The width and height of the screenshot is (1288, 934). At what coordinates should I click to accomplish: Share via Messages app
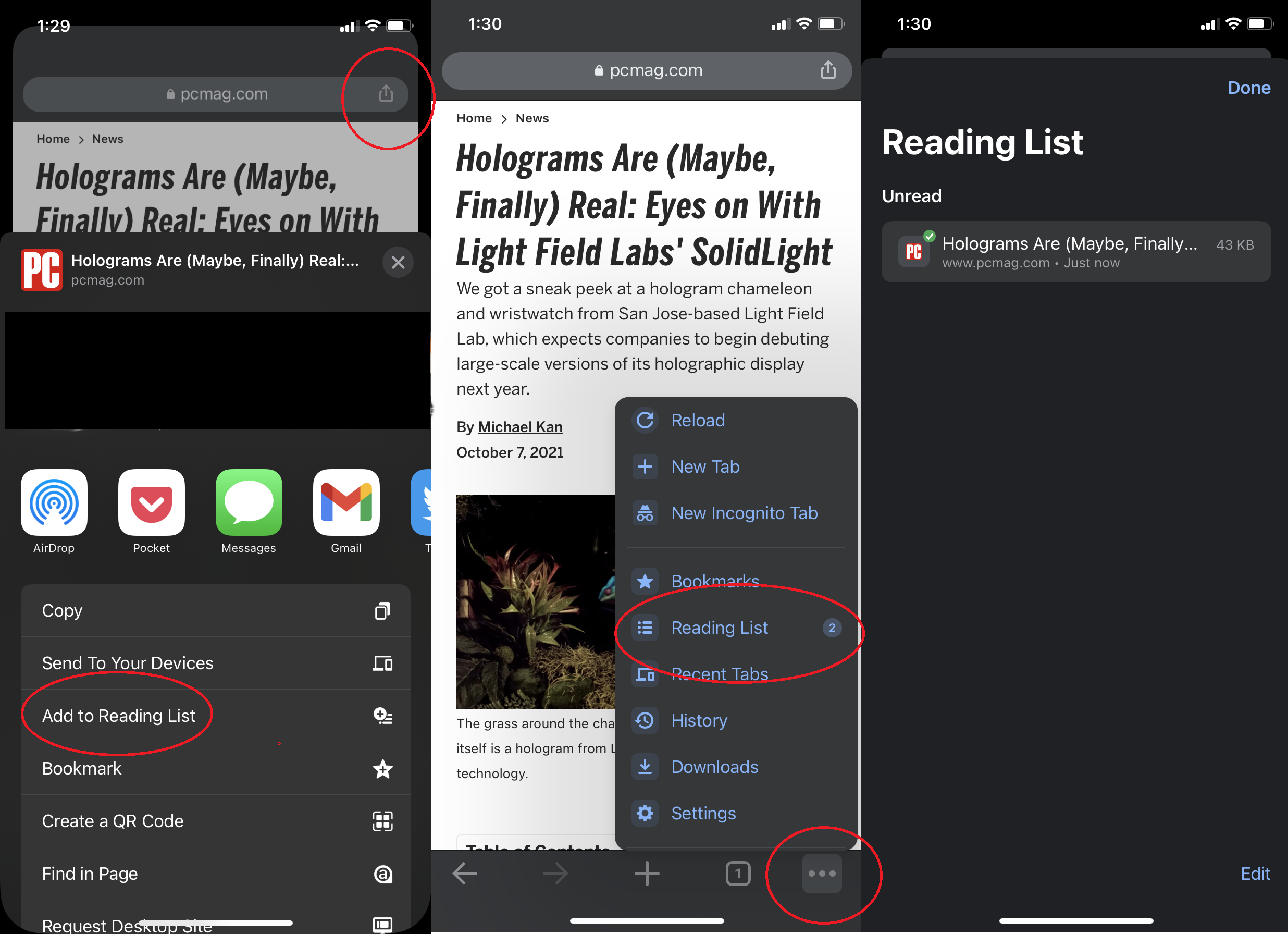pyautogui.click(x=249, y=511)
